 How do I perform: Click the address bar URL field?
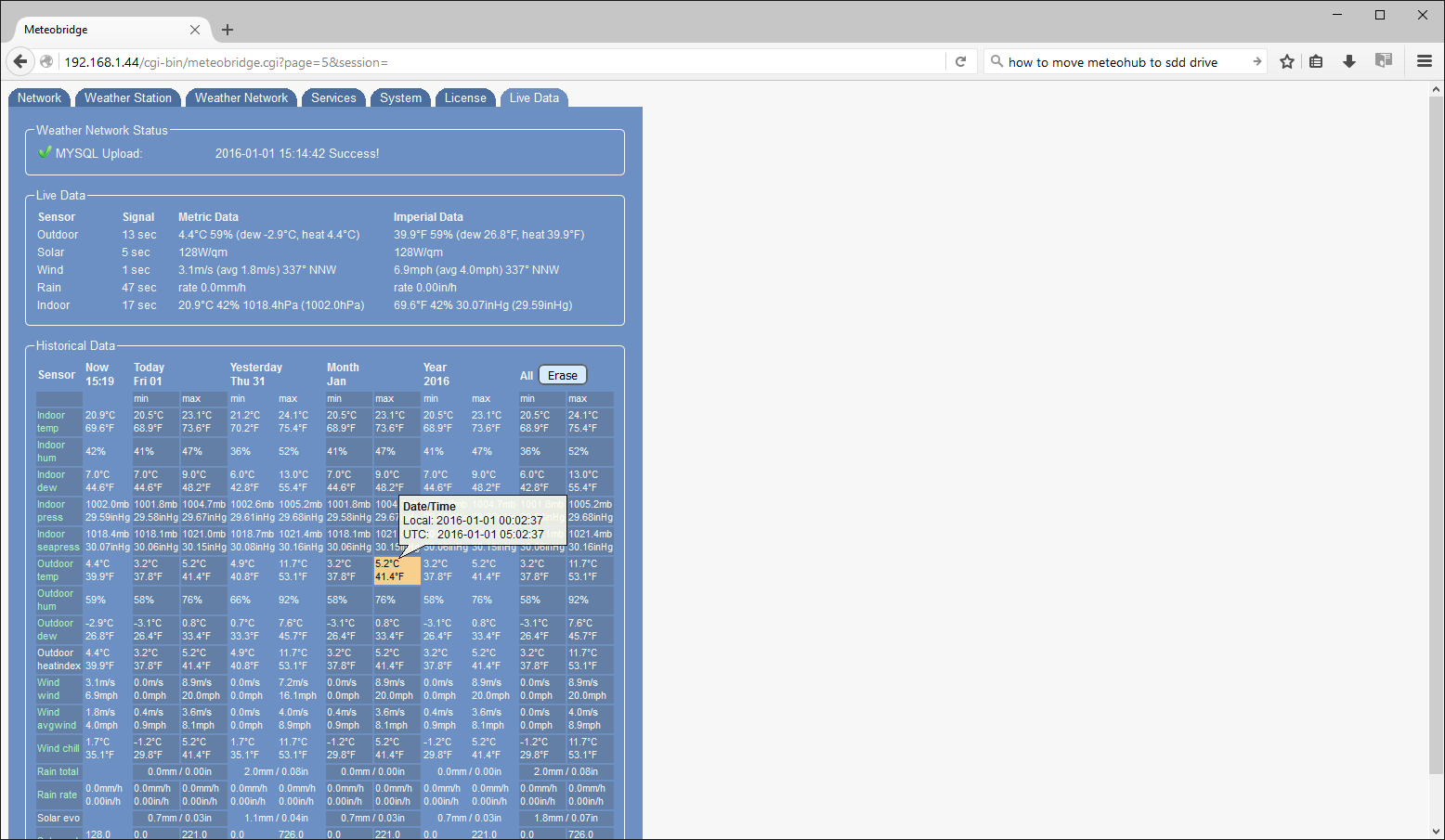click(x=501, y=62)
